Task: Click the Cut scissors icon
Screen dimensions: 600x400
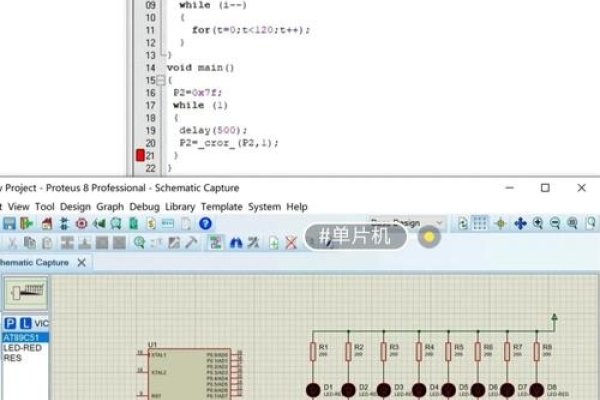Action: tap(12, 243)
